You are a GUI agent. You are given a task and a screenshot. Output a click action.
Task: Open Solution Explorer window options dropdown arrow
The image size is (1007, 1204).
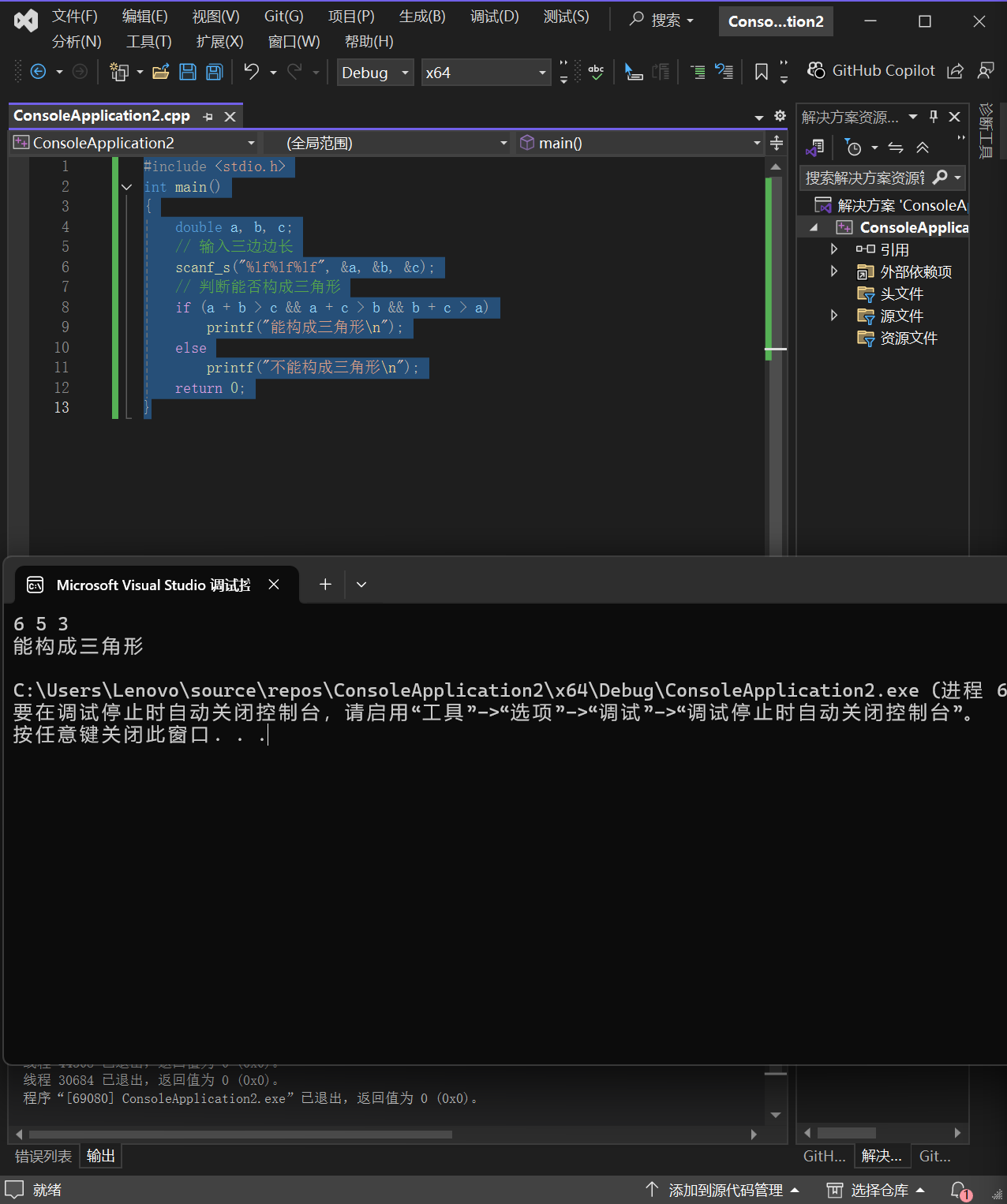pyautogui.click(x=913, y=117)
